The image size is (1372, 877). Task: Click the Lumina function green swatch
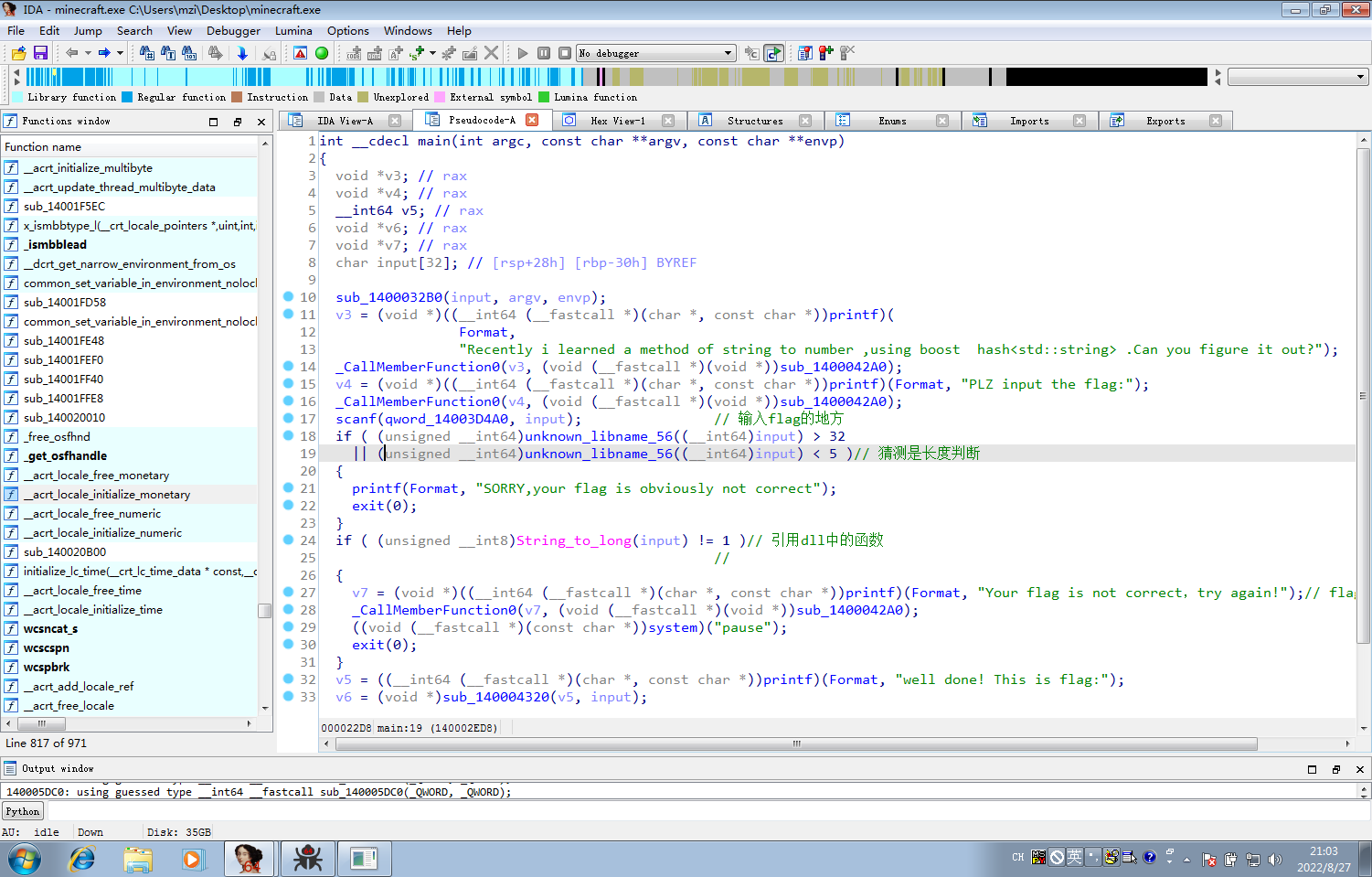[544, 97]
